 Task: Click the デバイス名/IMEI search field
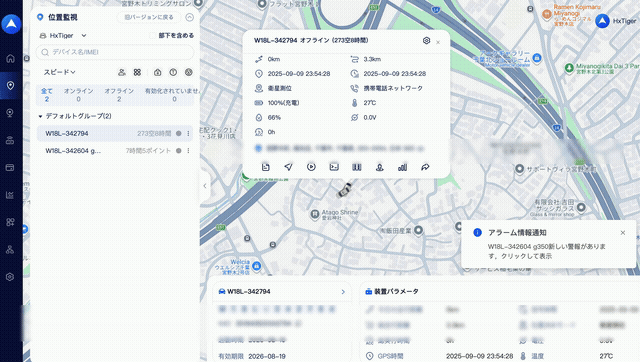[115, 52]
